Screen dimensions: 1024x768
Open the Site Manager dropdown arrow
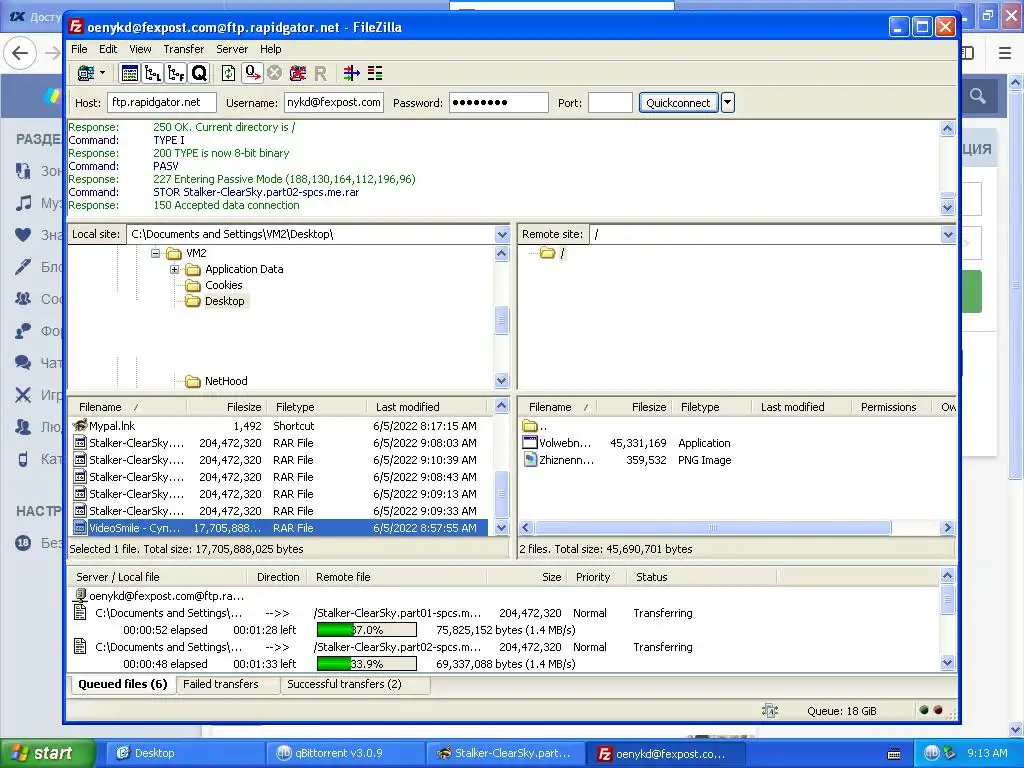(x=103, y=73)
